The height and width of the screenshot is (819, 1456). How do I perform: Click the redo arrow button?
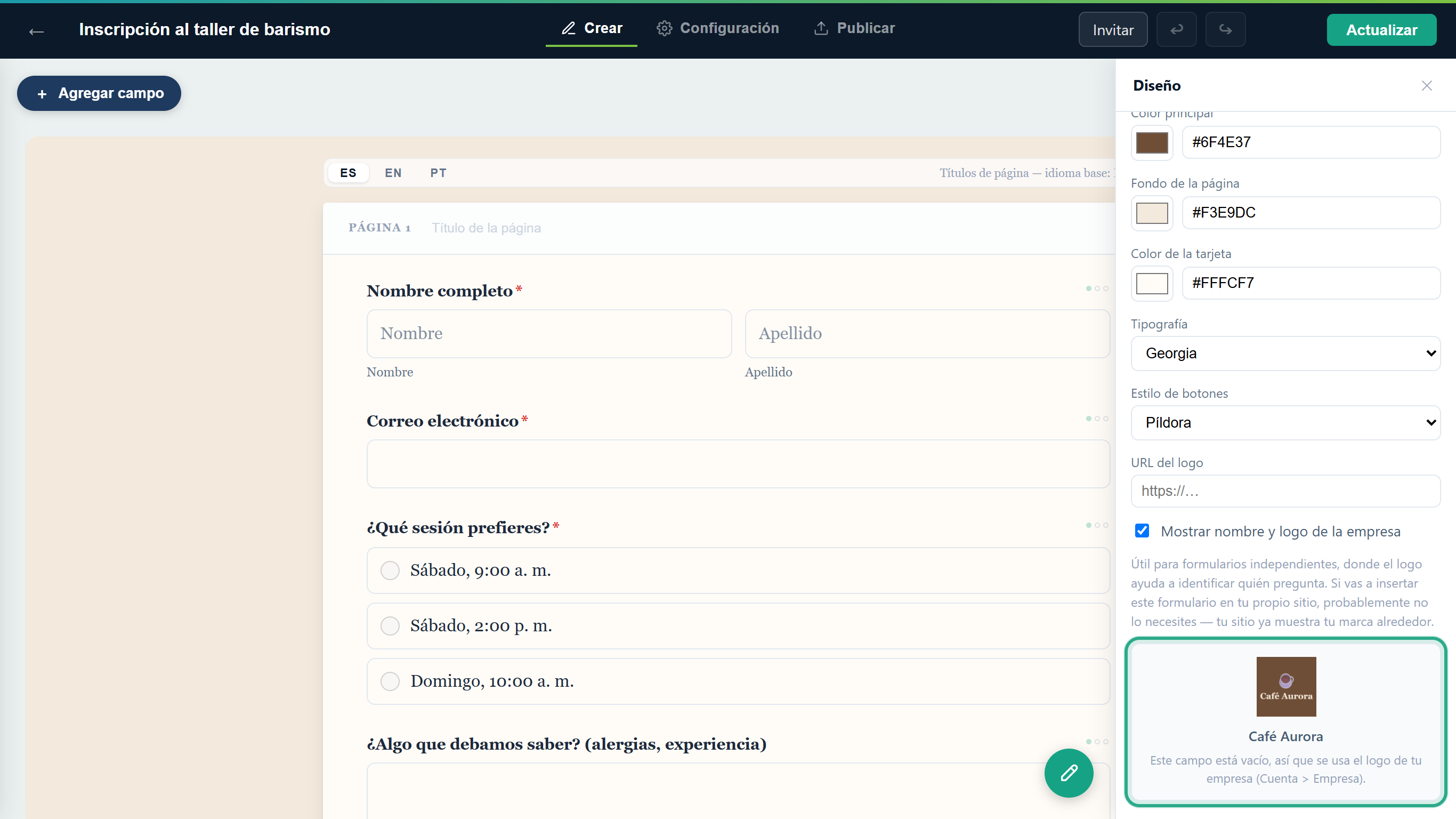click(x=1225, y=29)
